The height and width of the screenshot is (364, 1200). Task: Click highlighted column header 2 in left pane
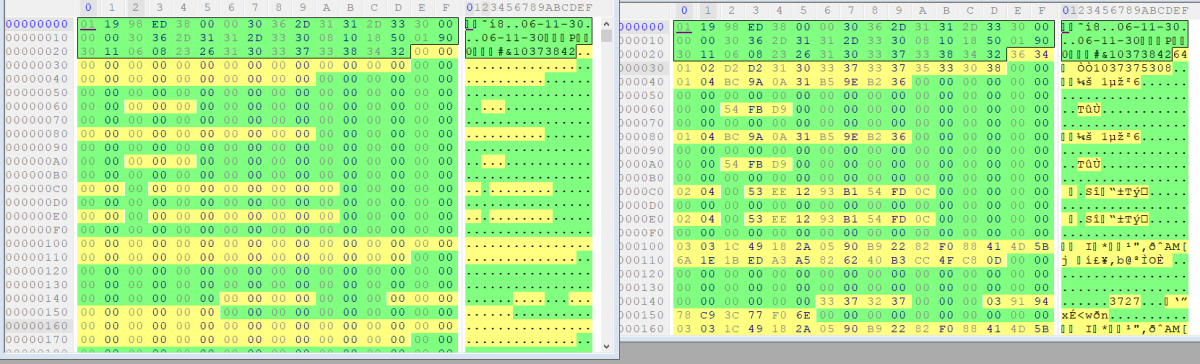tap(135, 8)
